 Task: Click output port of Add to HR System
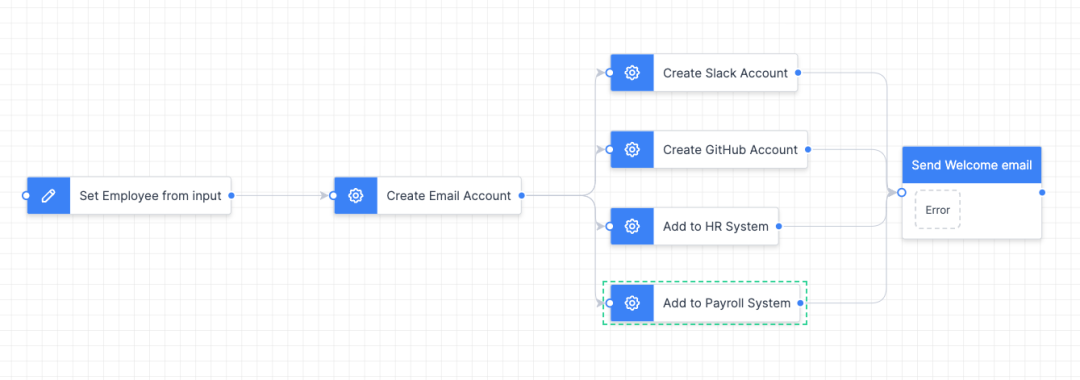tap(778, 226)
